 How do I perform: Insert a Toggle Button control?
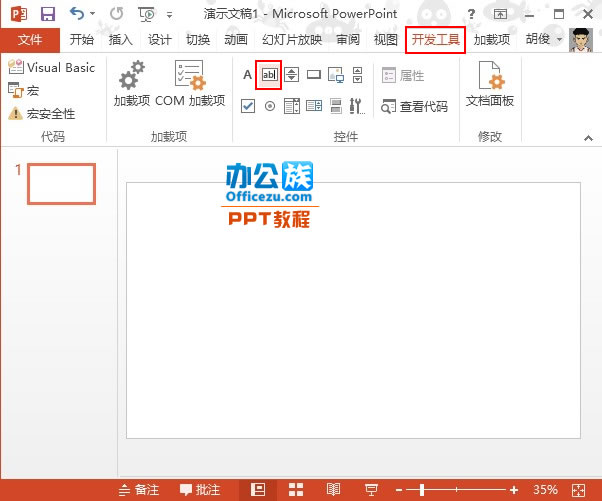coord(336,106)
